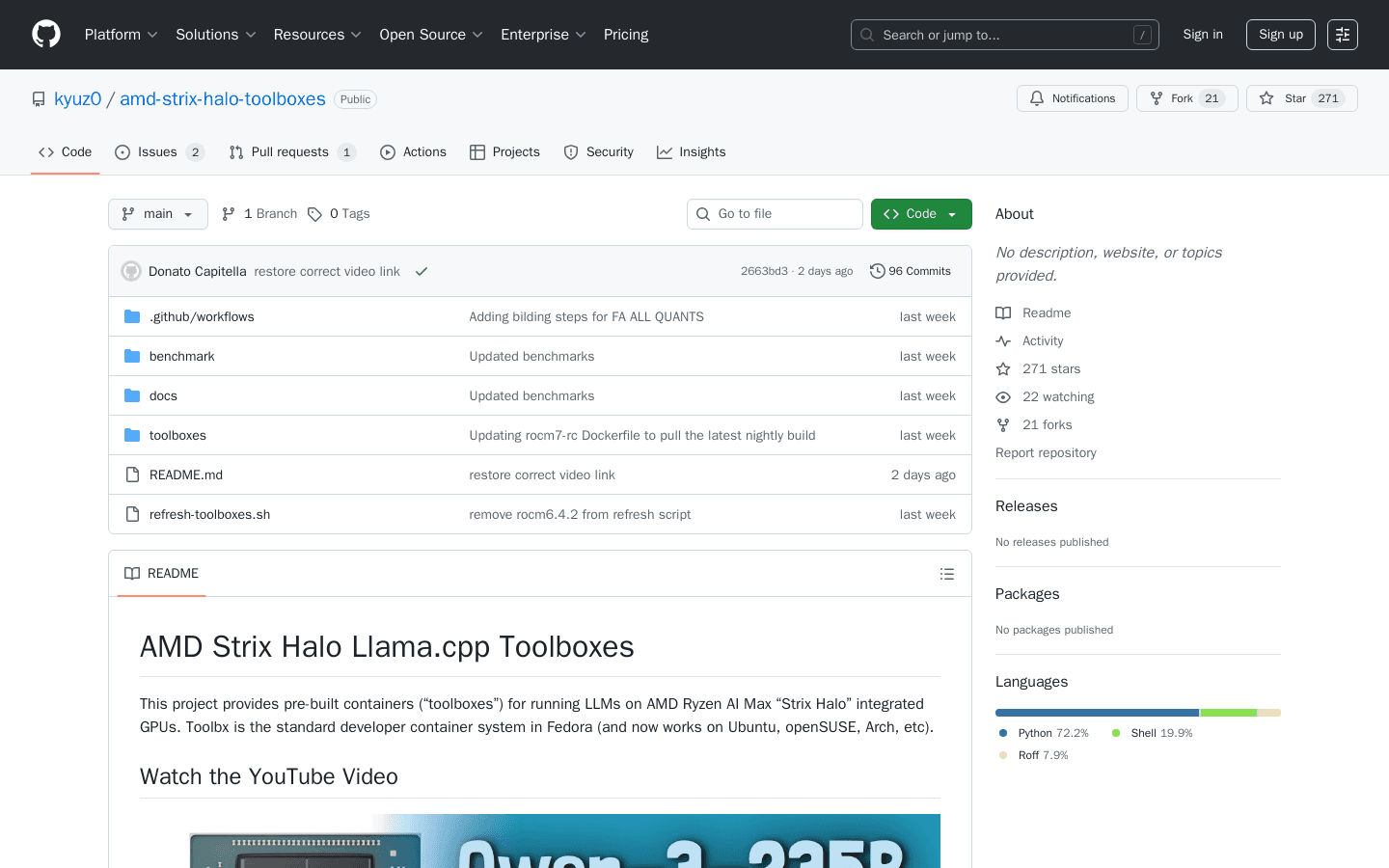This screenshot has width=1389, height=868.
Task: Open the main branch selector dropdown
Action: (x=157, y=213)
